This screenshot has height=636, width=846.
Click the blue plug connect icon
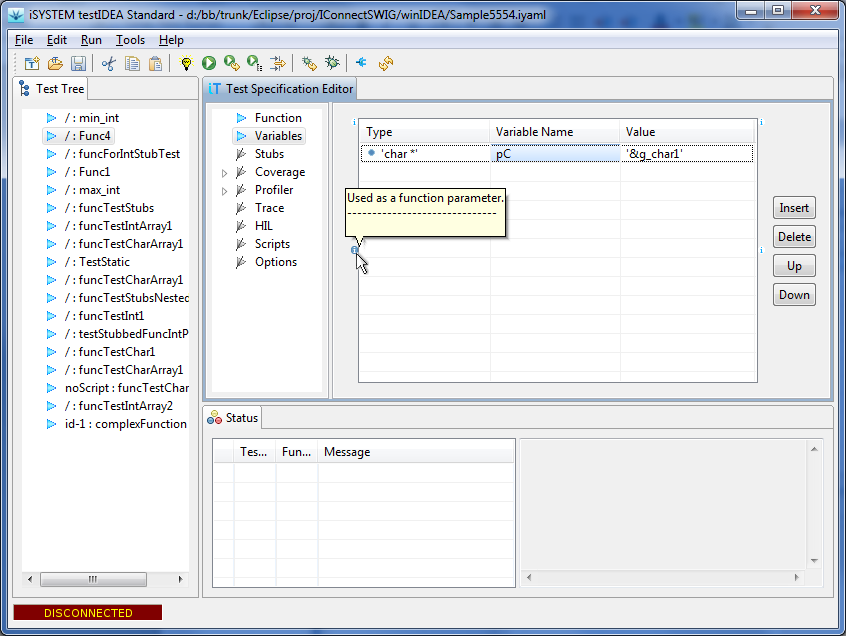coord(361,63)
